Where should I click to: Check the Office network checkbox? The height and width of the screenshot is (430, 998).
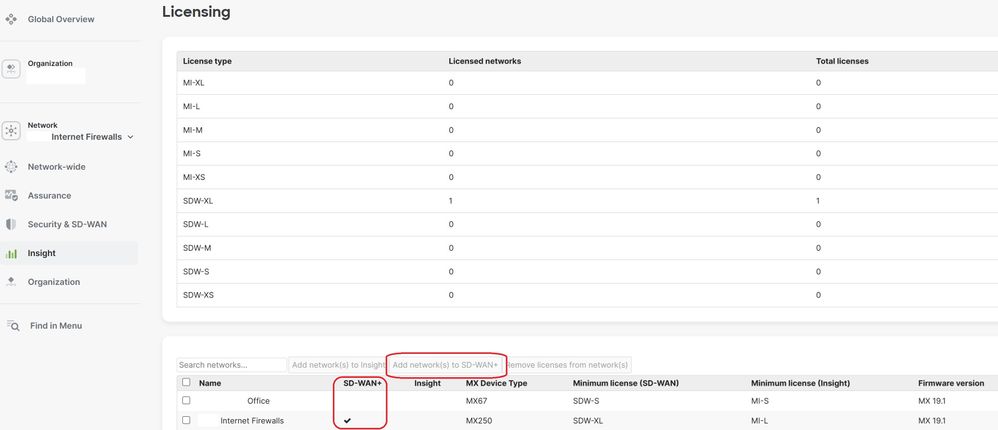pyautogui.click(x=186, y=401)
